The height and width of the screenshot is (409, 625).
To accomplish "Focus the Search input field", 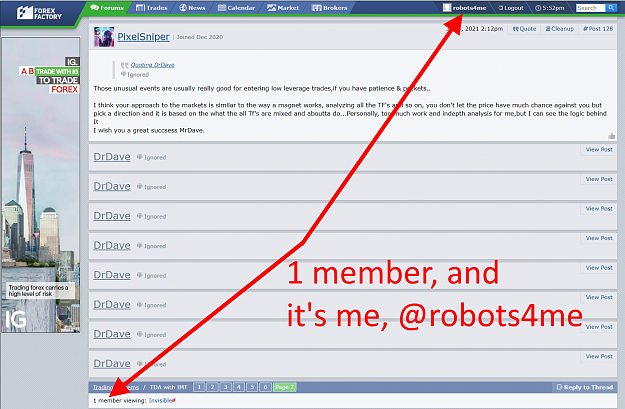I will click(590, 8).
